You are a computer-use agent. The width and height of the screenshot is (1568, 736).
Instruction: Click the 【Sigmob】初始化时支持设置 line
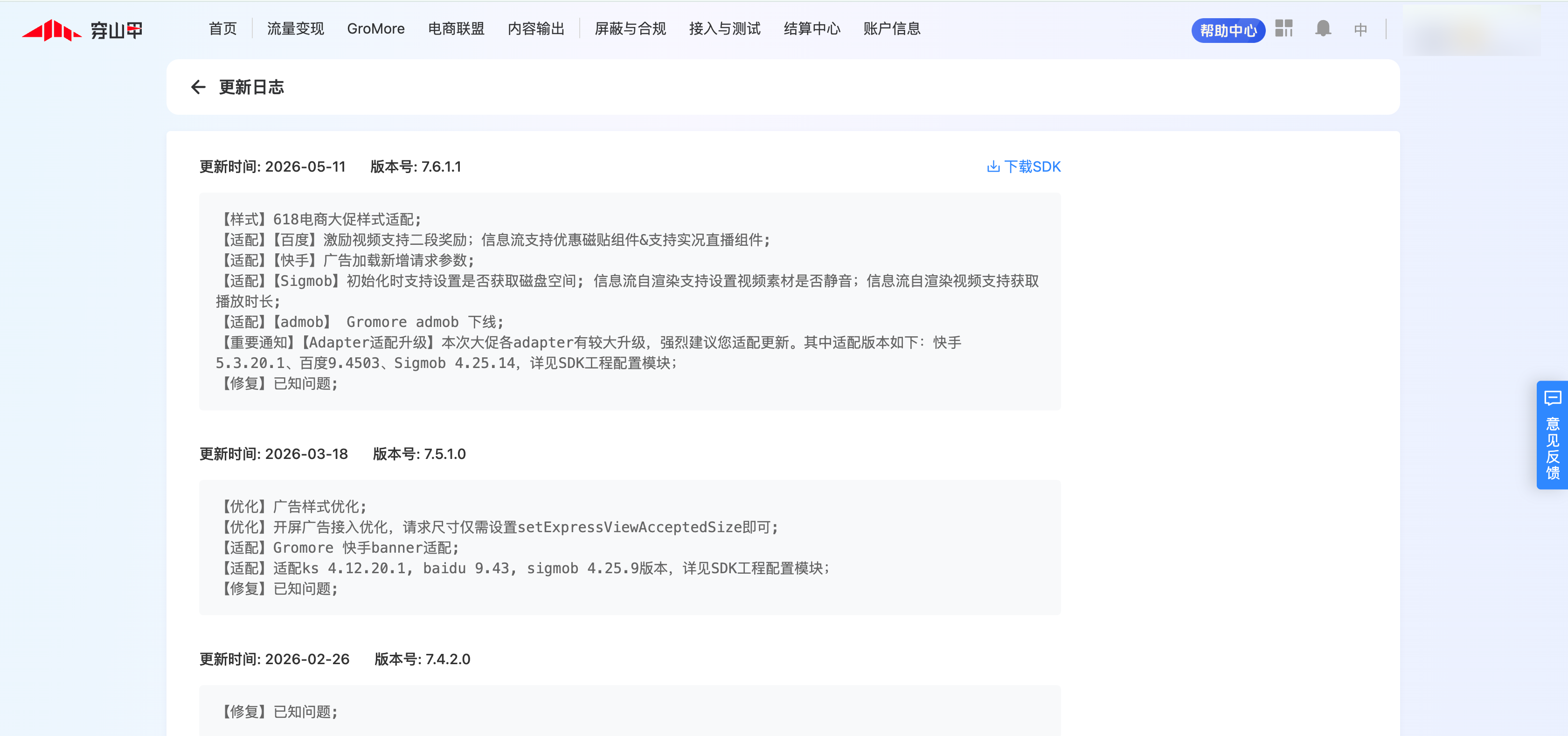pos(627,291)
